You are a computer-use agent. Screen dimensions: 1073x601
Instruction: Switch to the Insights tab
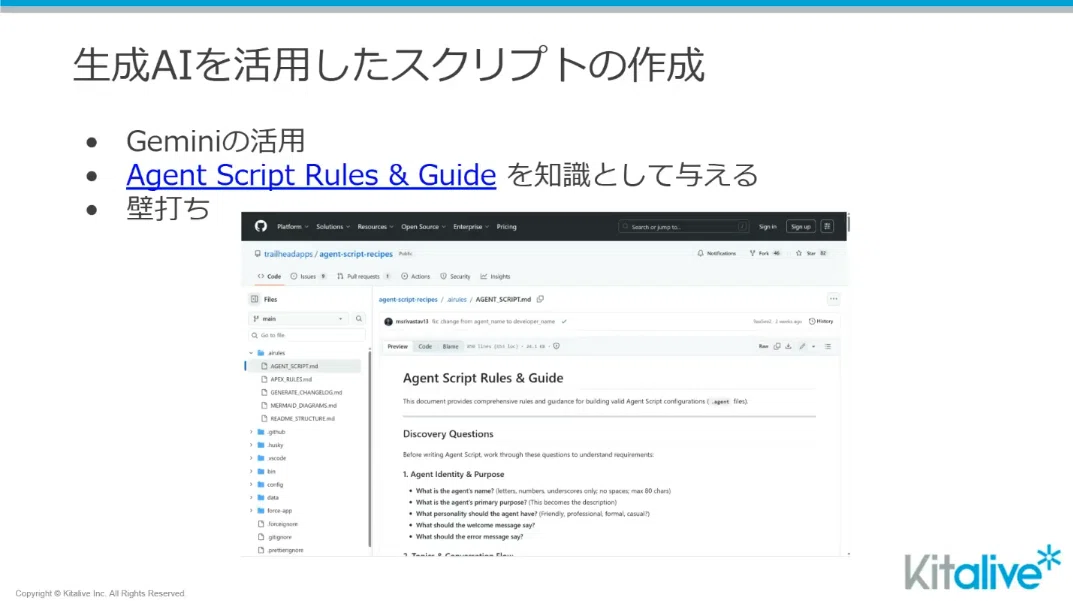pyautogui.click(x=495, y=277)
